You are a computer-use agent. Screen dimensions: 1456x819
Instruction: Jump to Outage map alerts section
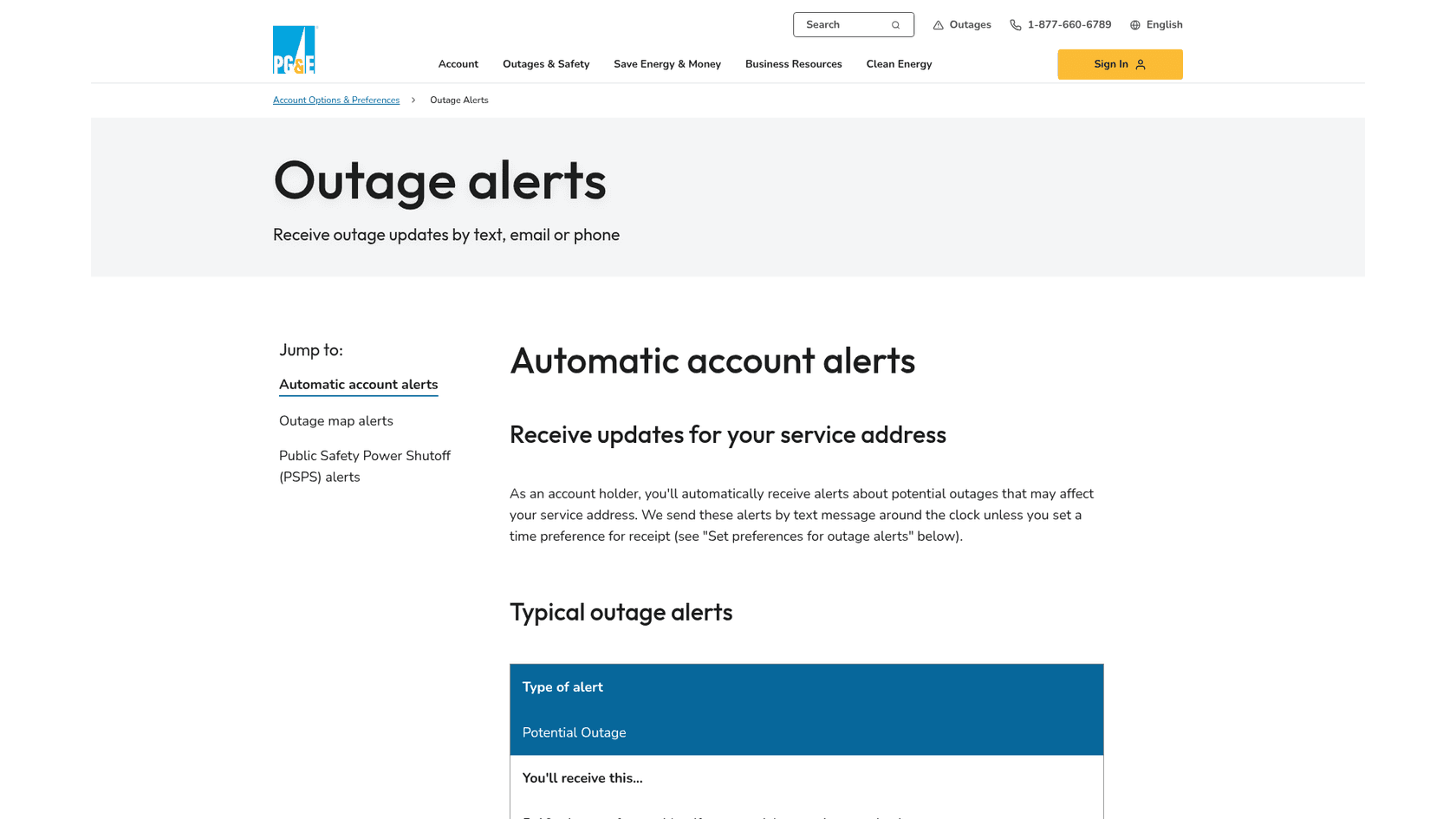(x=336, y=421)
